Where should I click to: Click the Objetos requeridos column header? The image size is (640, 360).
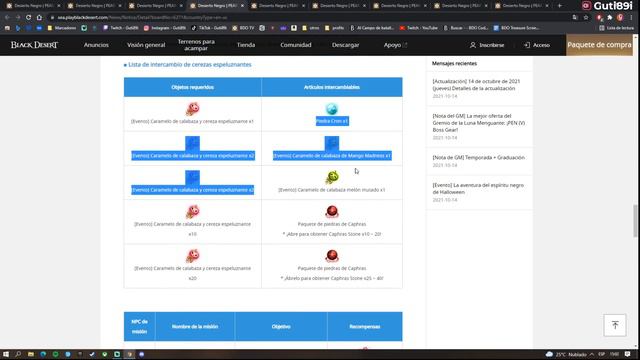pos(193,87)
